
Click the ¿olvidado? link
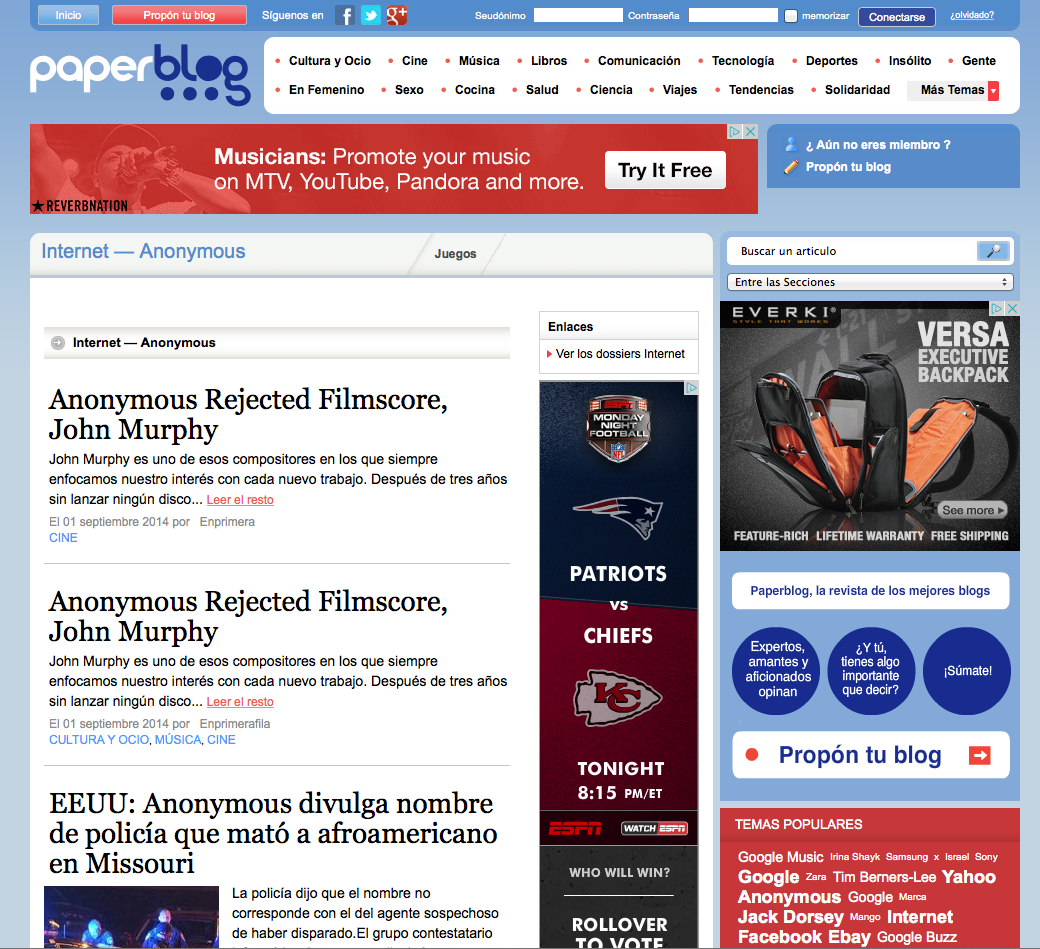pos(972,15)
